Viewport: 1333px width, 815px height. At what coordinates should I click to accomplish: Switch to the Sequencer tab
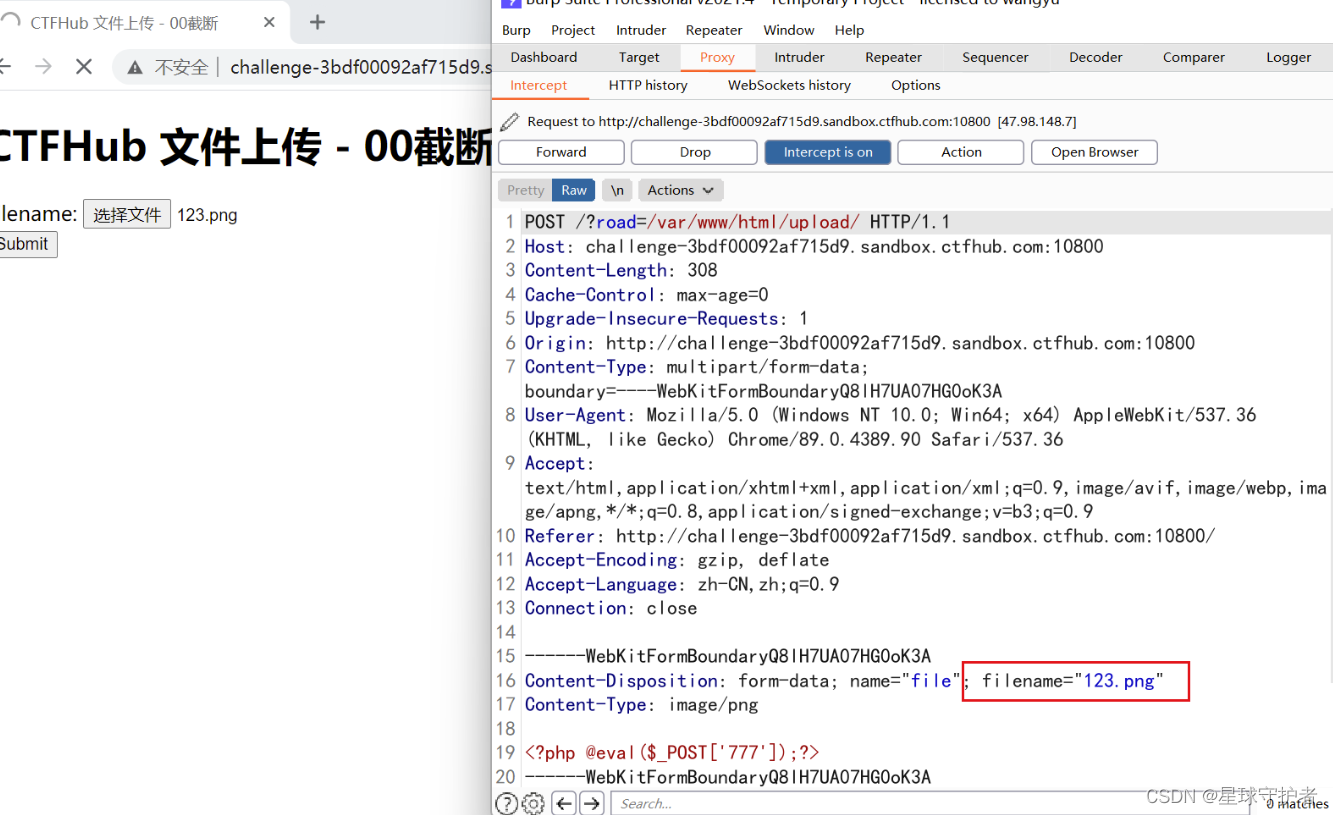996,57
